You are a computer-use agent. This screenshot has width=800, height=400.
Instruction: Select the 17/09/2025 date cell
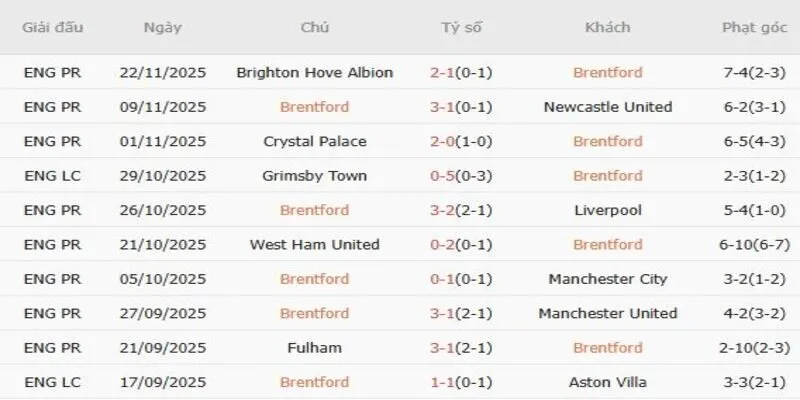pyautogui.click(x=163, y=382)
